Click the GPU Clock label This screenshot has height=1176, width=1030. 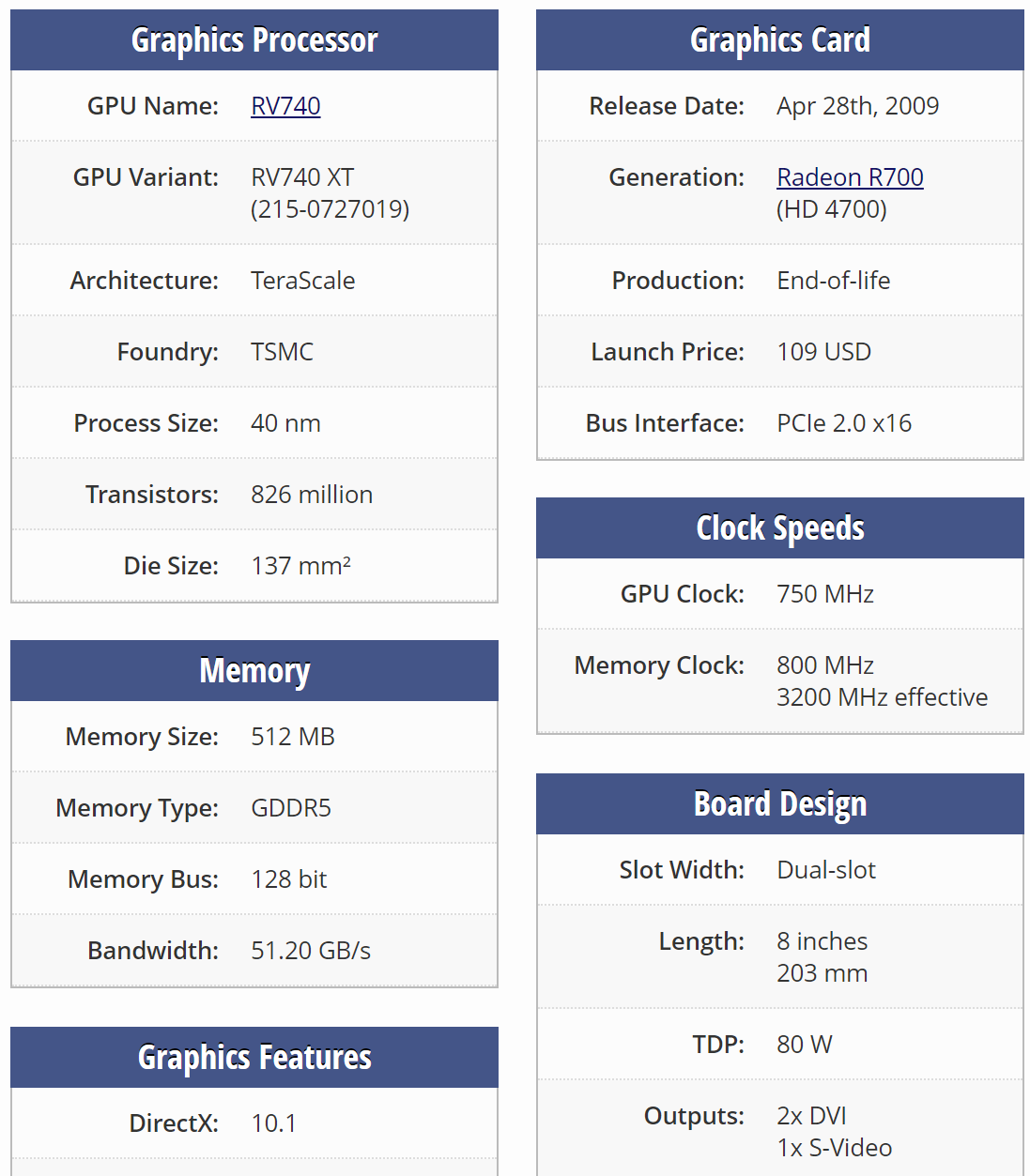pos(683,594)
